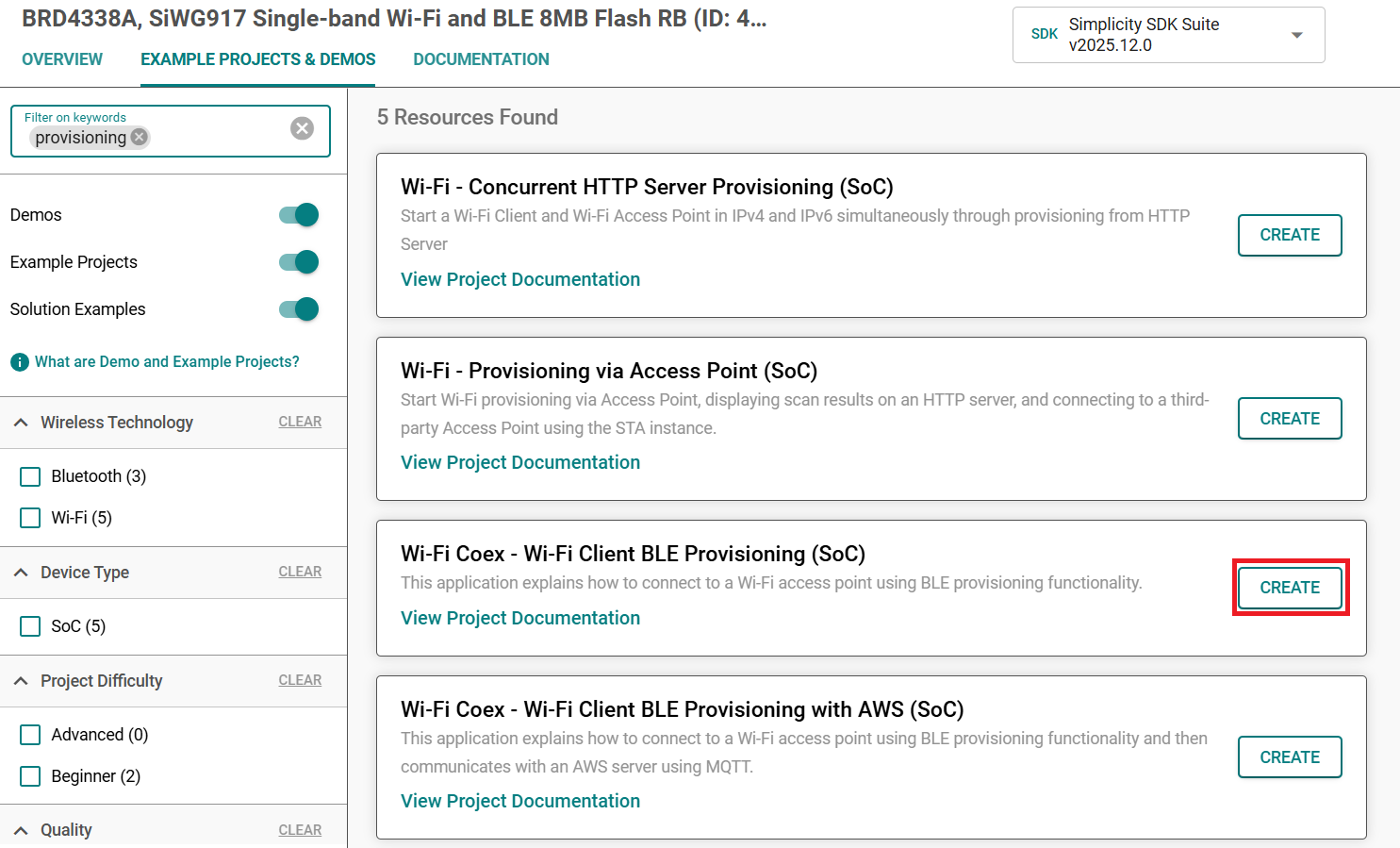Collapse the Wireless Technology section
The height and width of the screenshot is (848, 1400).
(21, 423)
